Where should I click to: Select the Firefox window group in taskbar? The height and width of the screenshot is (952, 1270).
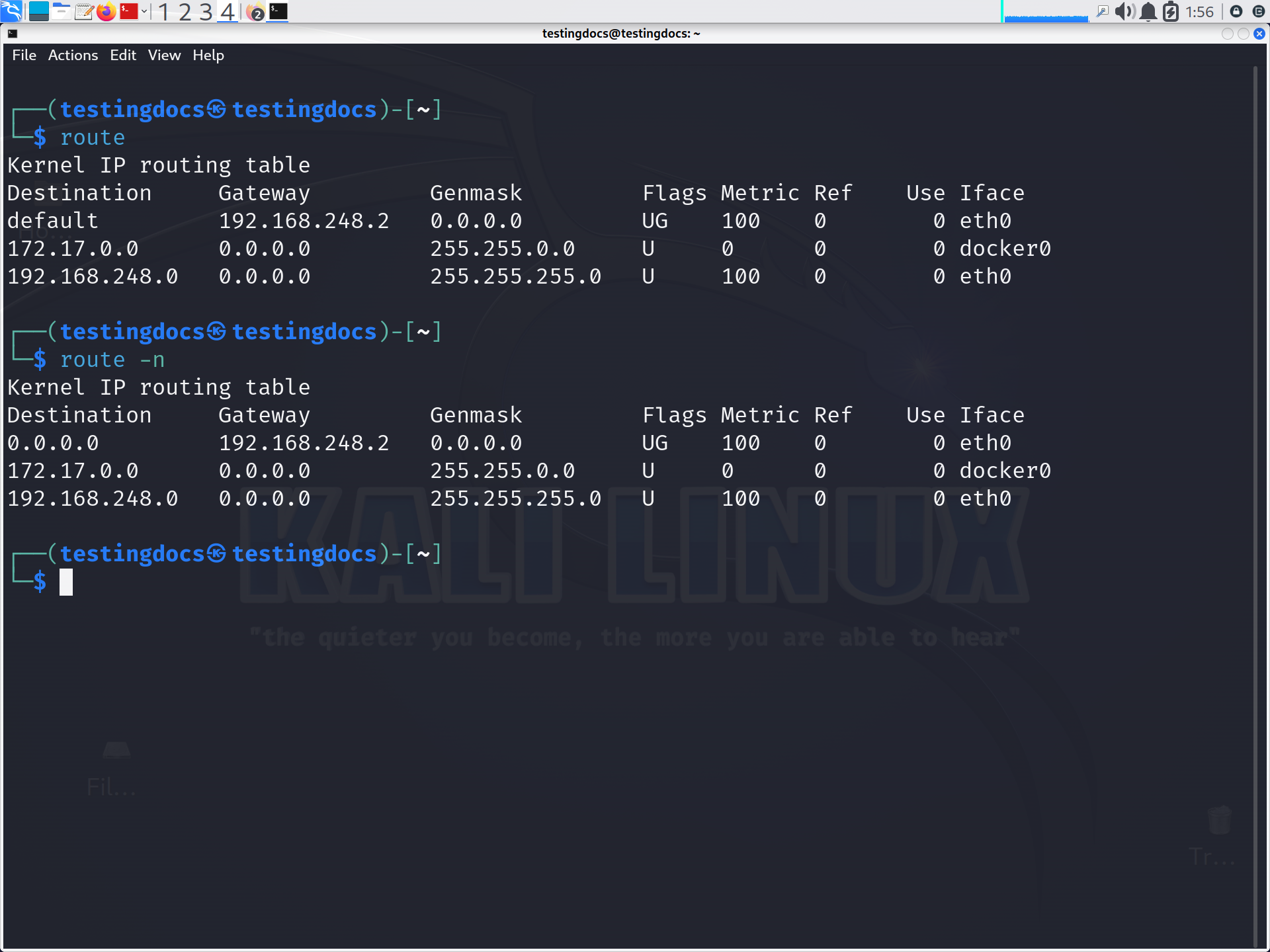coord(255,11)
